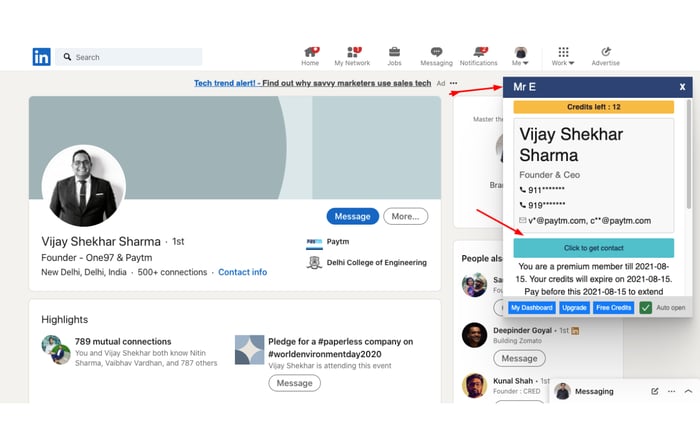
Task: Toggle the Auto open checkbox
Action: (x=646, y=308)
